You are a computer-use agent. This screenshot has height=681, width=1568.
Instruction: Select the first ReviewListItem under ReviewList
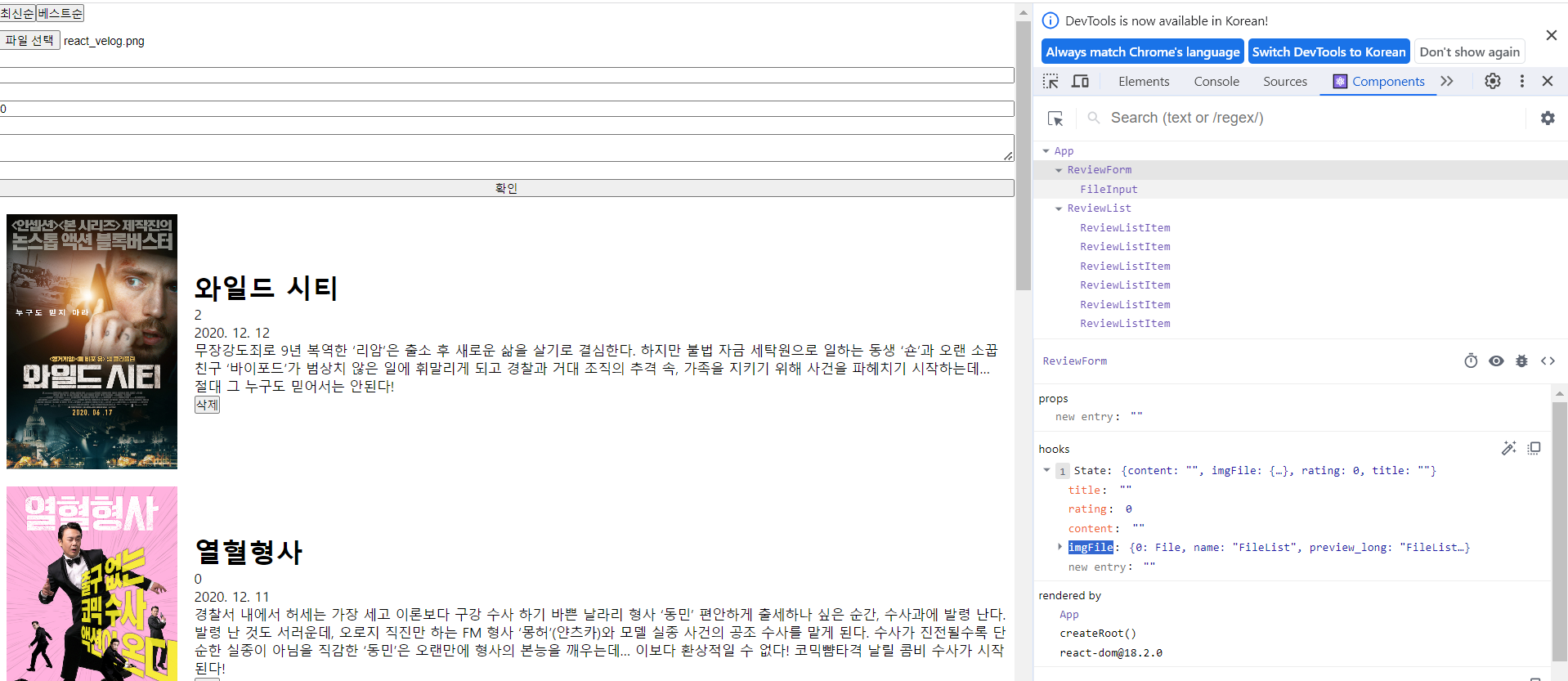1125,227
